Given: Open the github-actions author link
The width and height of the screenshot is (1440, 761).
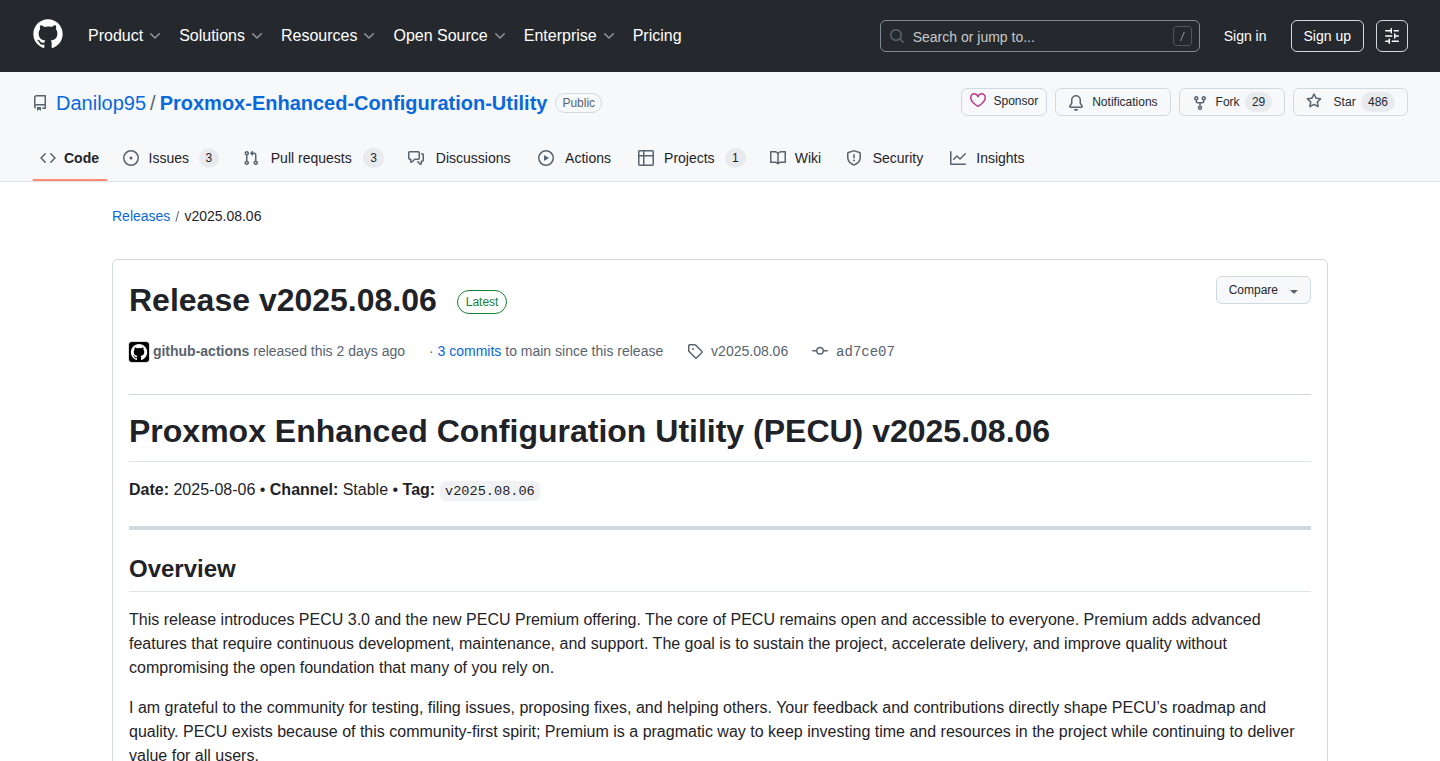Looking at the screenshot, I should (201, 351).
